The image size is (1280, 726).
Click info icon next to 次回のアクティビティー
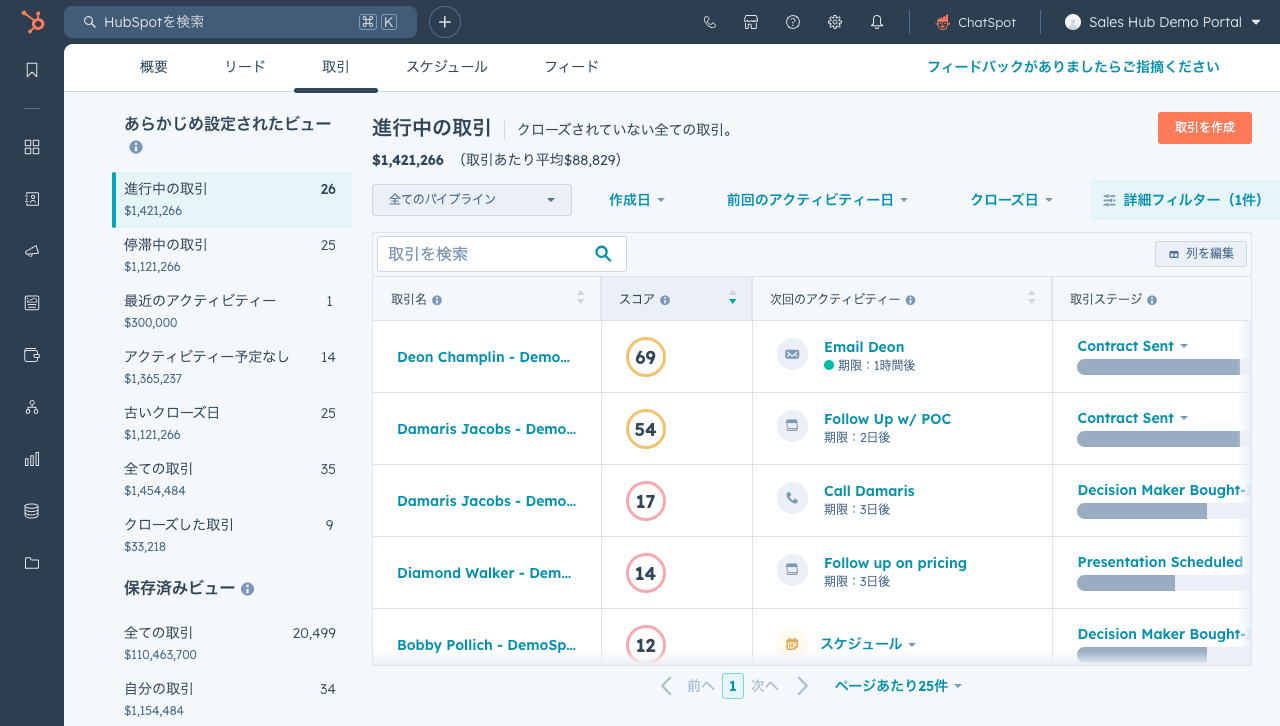pos(910,300)
